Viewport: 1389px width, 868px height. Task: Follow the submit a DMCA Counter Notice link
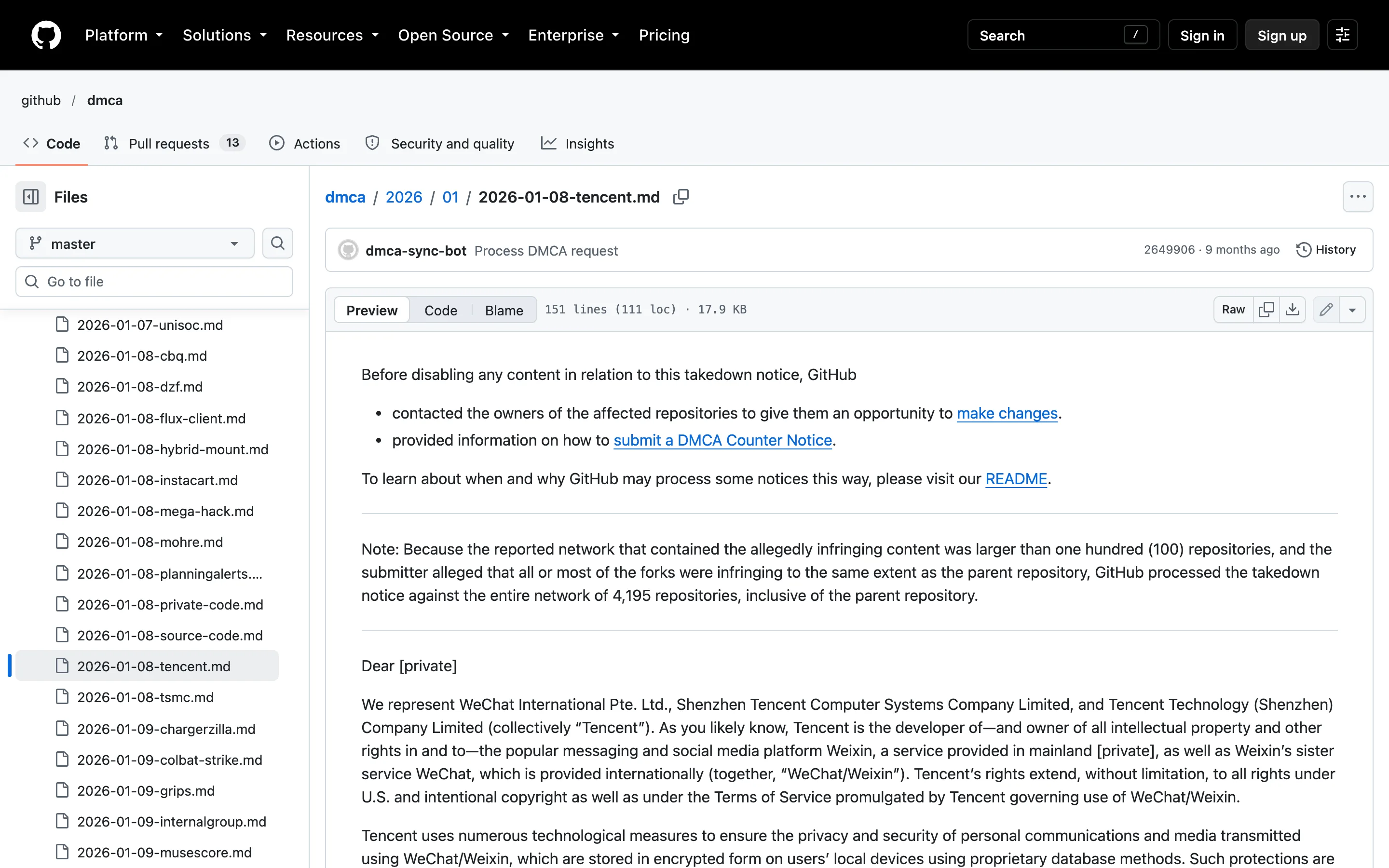[x=722, y=440]
